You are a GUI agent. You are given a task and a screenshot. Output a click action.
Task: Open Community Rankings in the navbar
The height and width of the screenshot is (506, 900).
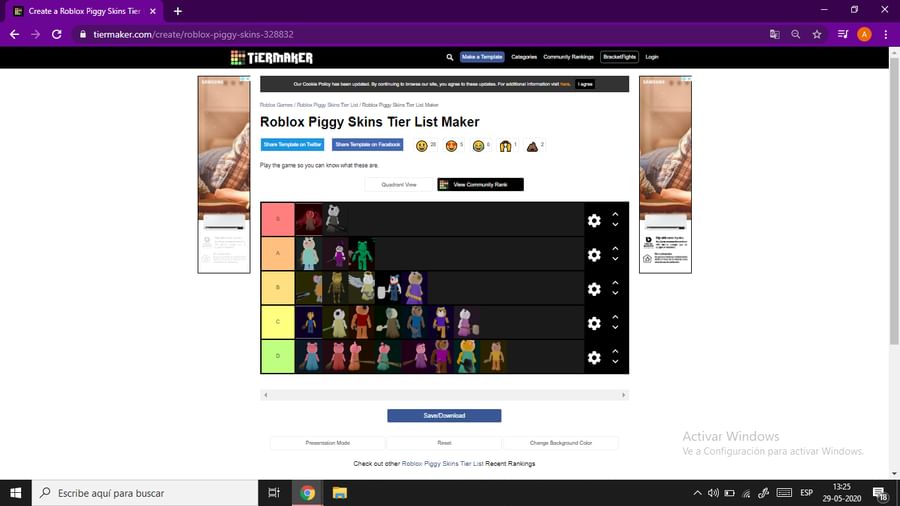pos(568,57)
